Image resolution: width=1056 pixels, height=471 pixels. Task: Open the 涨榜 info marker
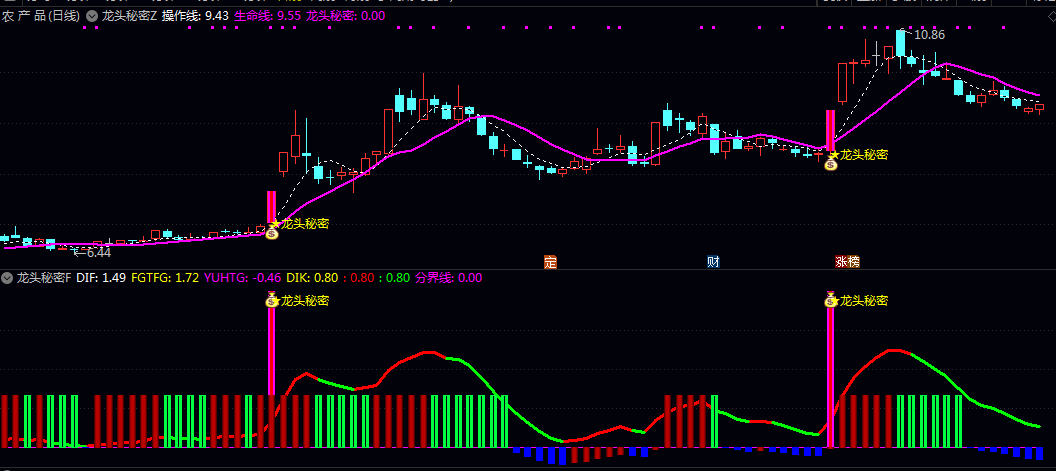click(847, 262)
